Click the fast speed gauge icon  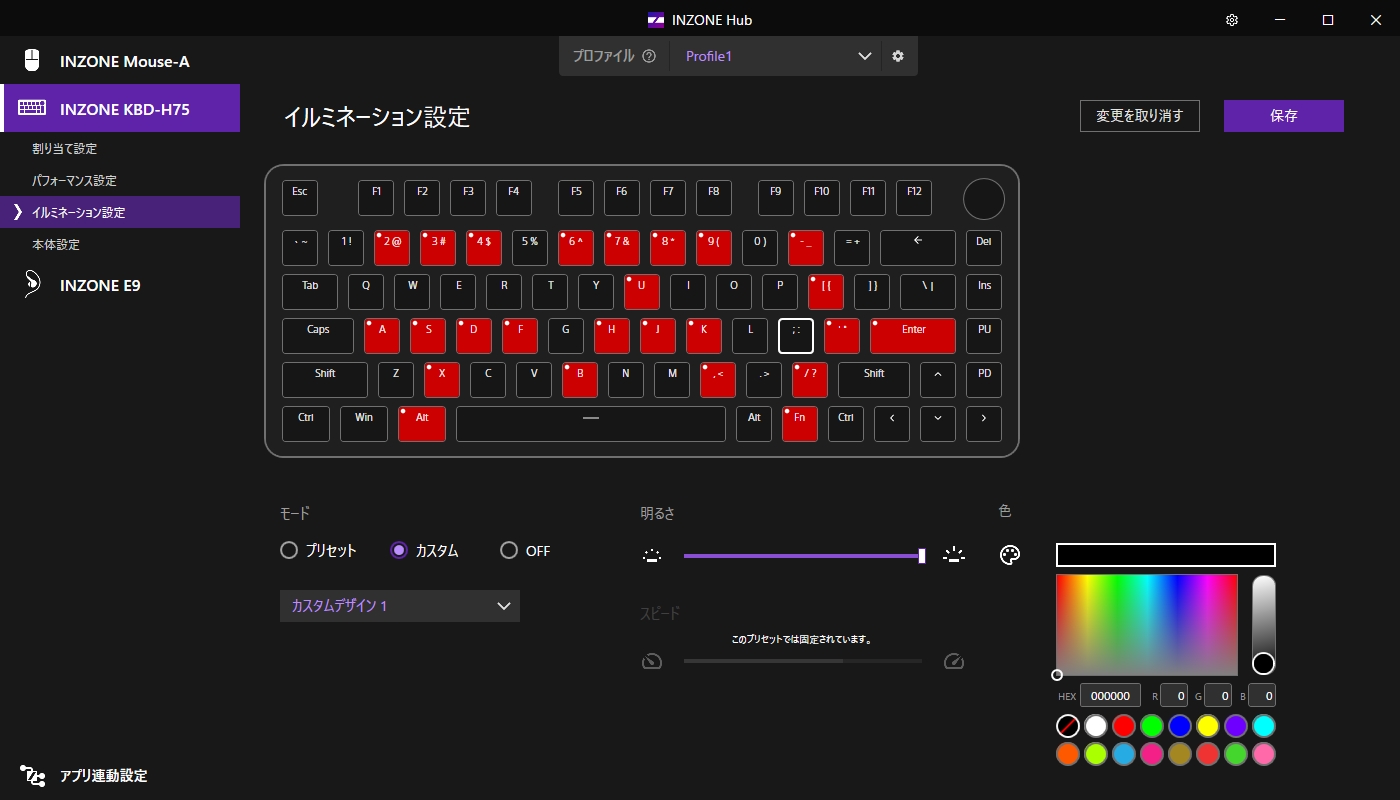953,661
